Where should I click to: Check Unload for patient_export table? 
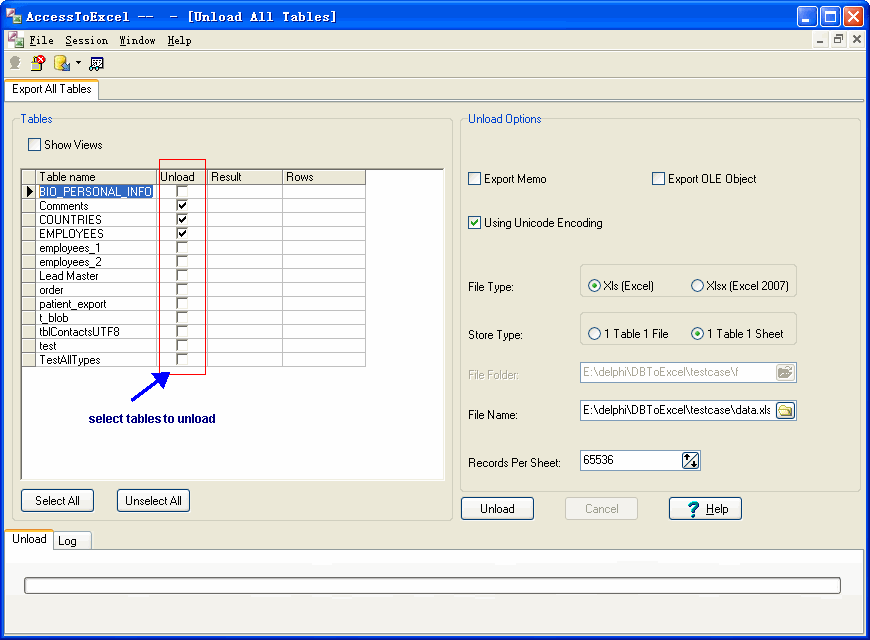coord(182,304)
